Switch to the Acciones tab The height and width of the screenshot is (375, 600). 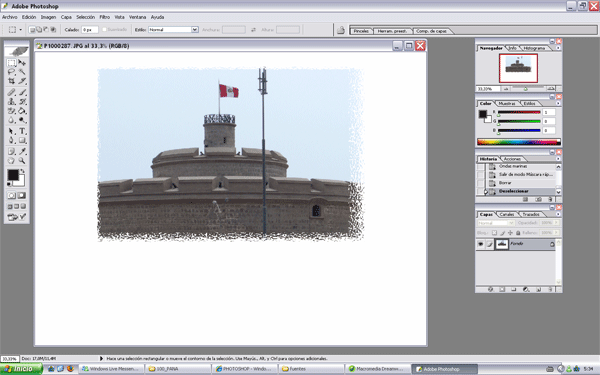(512, 159)
